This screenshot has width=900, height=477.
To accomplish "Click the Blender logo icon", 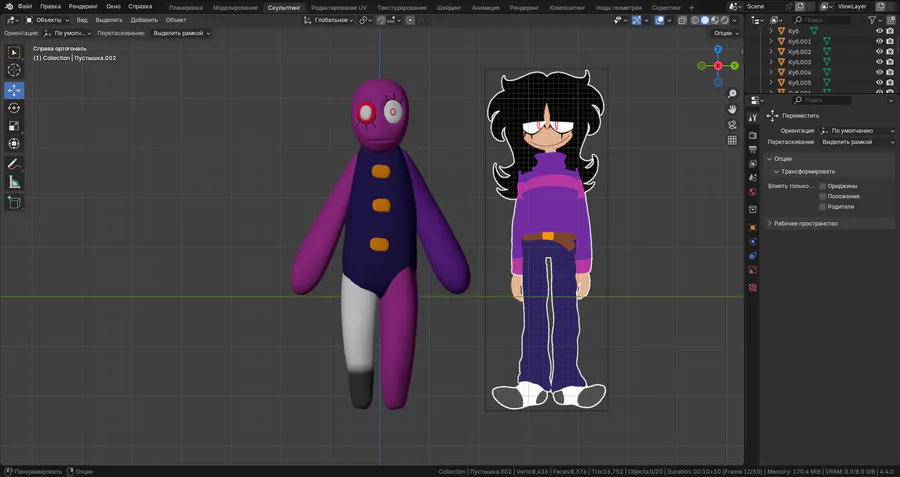I will [x=9, y=7].
